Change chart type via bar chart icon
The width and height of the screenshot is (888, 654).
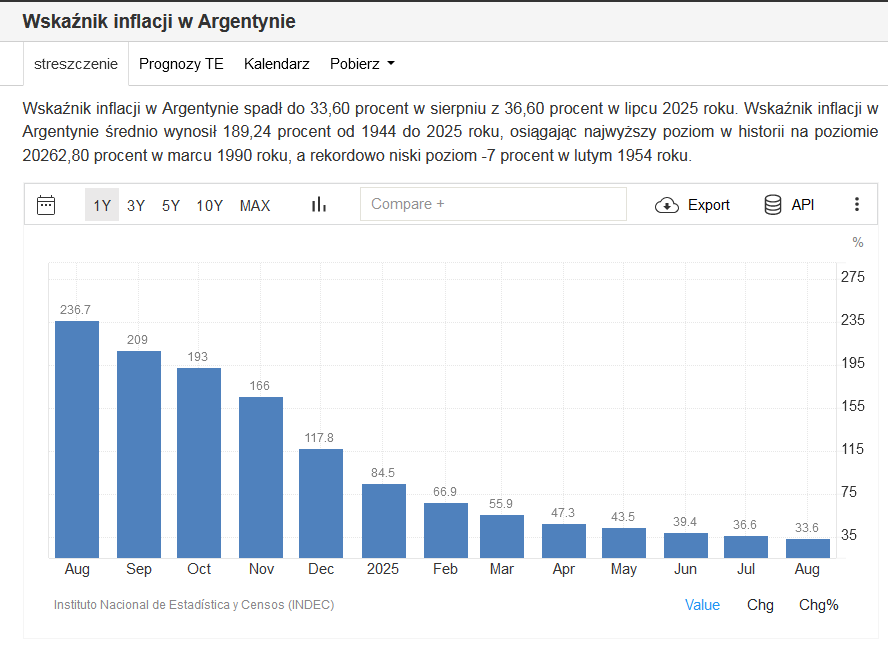pos(319,205)
